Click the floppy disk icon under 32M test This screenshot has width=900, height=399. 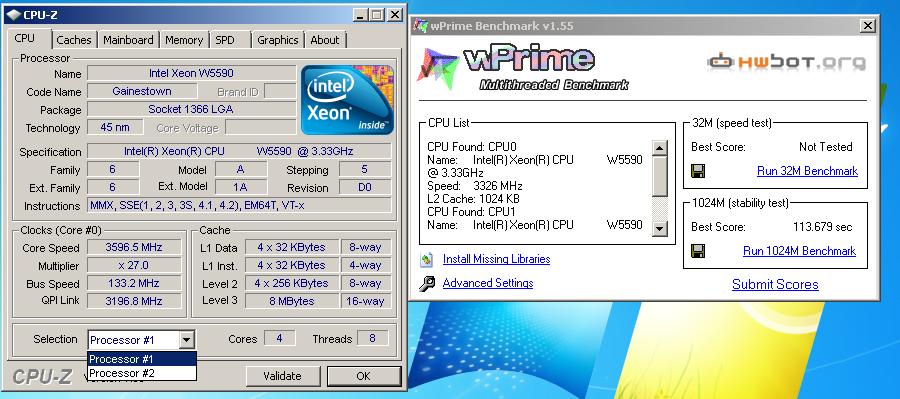[x=698, y=171]
